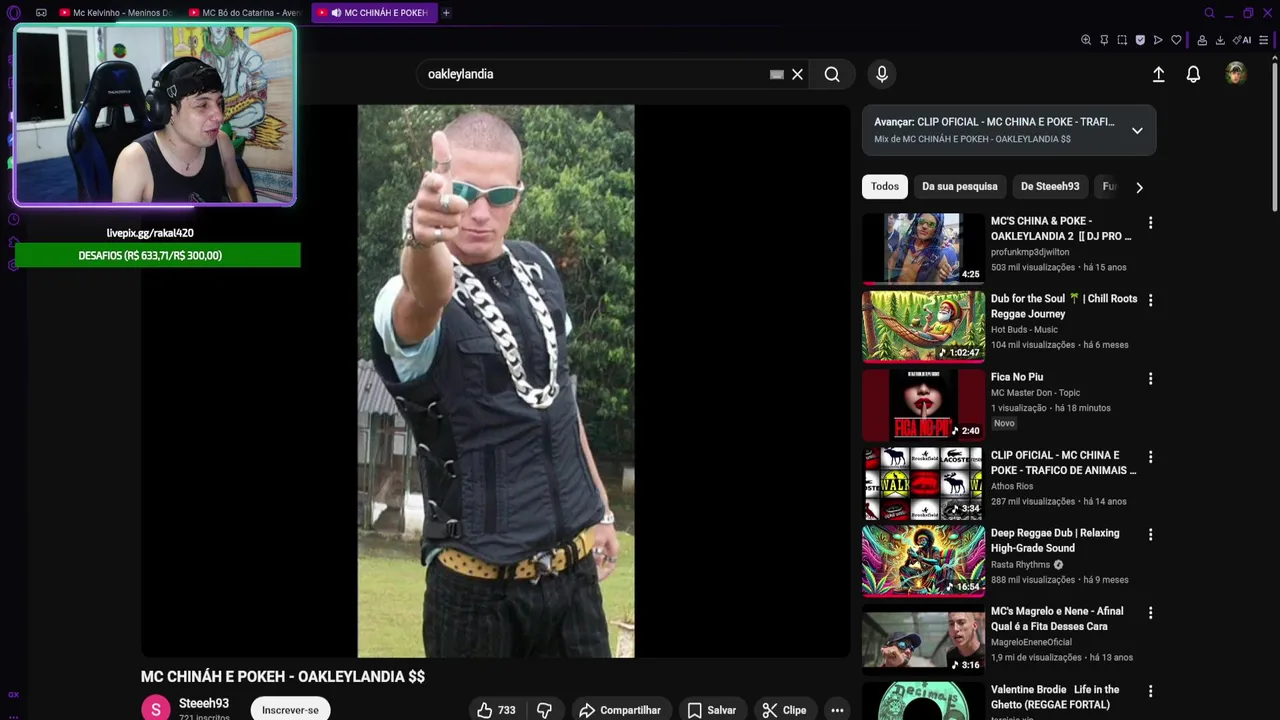Click the pinboard pin icon in address bar
The image size is (1280, 720).
point(1104,40)
